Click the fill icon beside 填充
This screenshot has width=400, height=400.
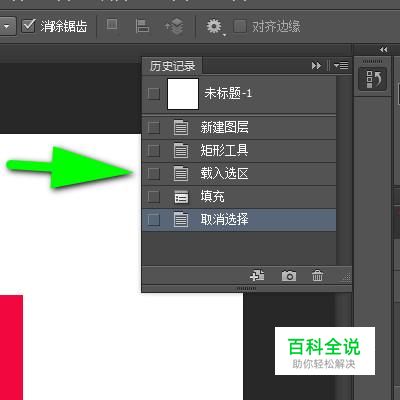click(181, 197)
